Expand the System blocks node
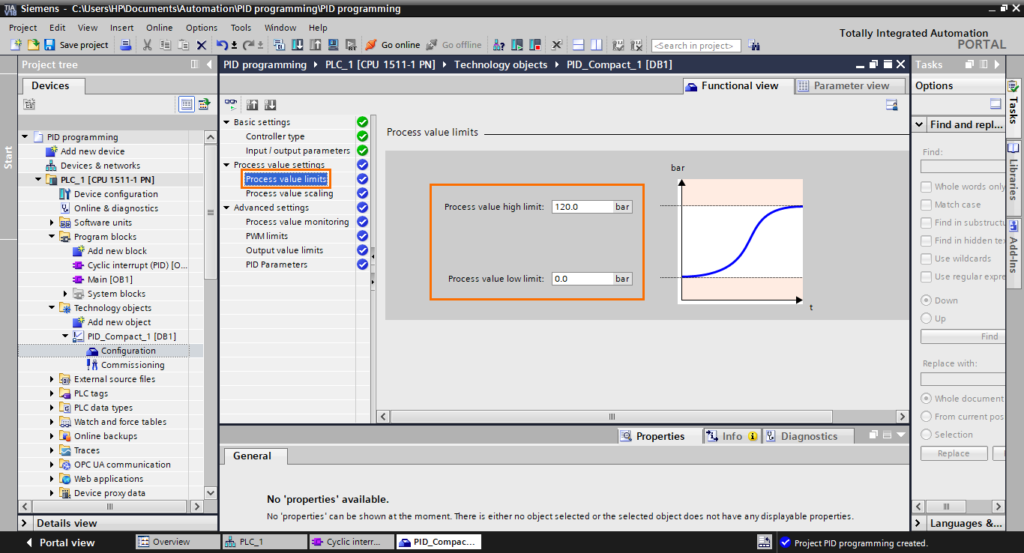Image resolution: width=1024 pixels, height=553 pixels. [x=65, y=294]
